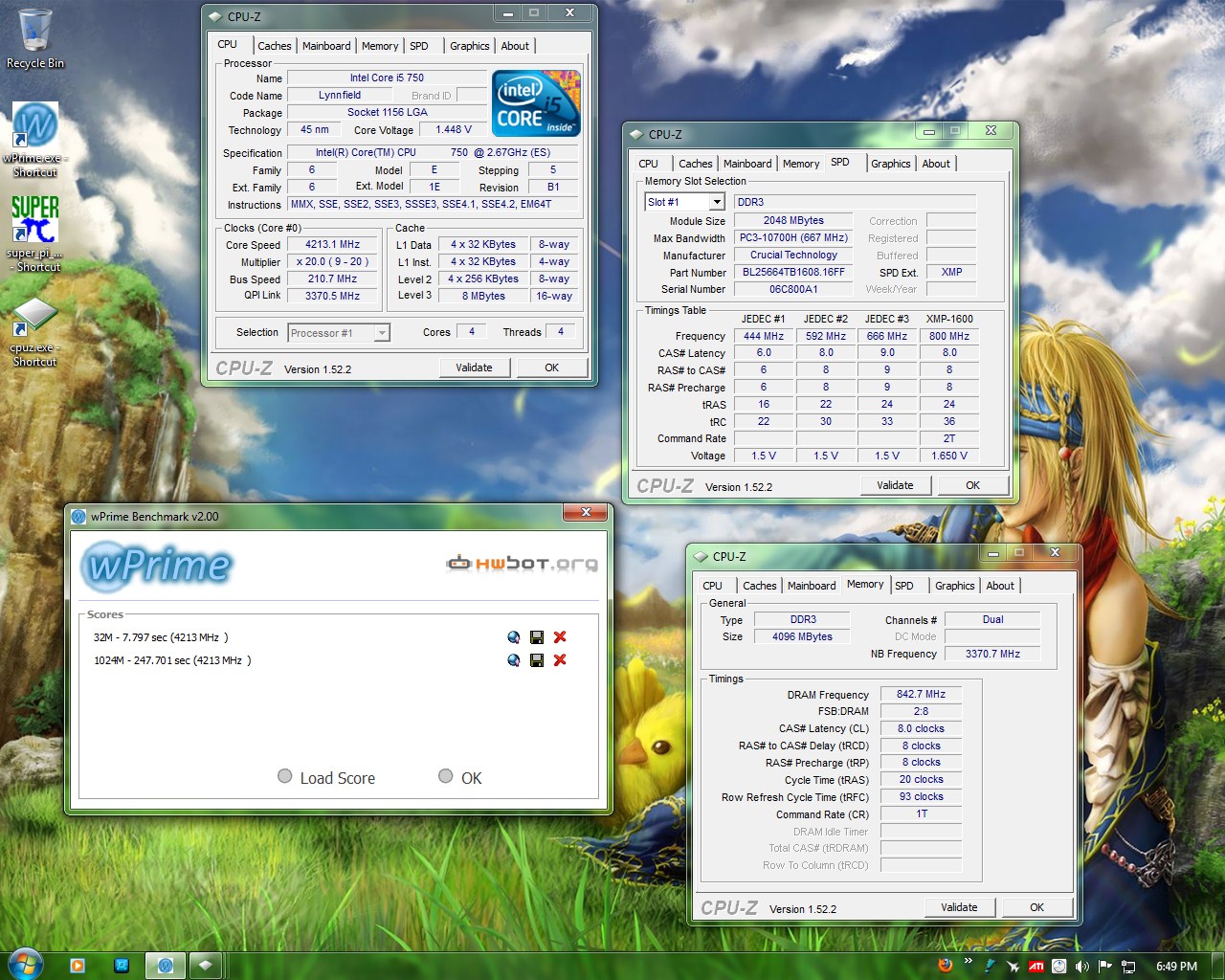Click Validate in DRAM Frequency CPU-Z window
Image resolution: width=1225 pixels, height=980 pixels.
[x=959, y=907]
